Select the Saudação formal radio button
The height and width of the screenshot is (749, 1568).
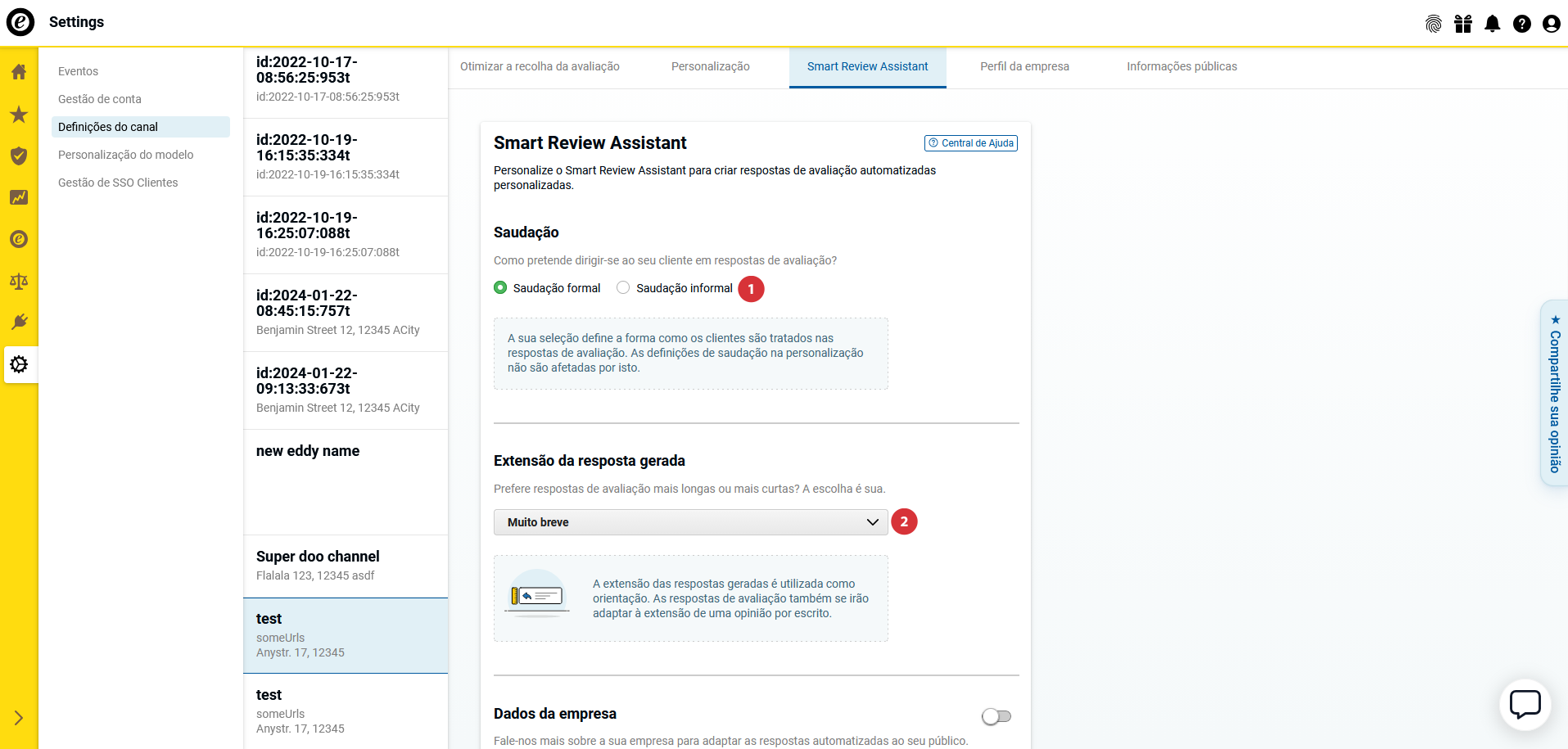coord(501,288)
